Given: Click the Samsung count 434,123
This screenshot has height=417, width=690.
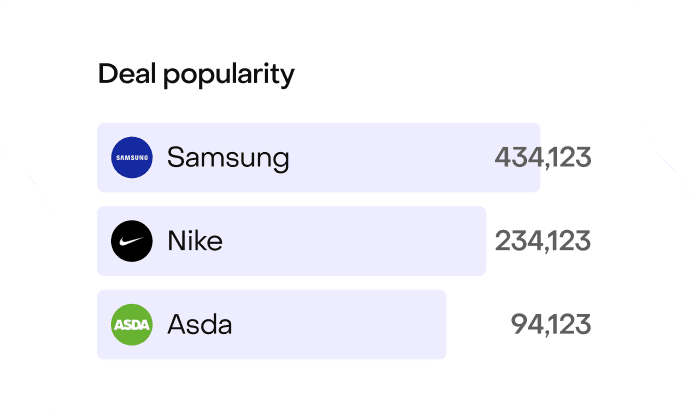Looking at the screenshot, I should (x=543, y=158).
